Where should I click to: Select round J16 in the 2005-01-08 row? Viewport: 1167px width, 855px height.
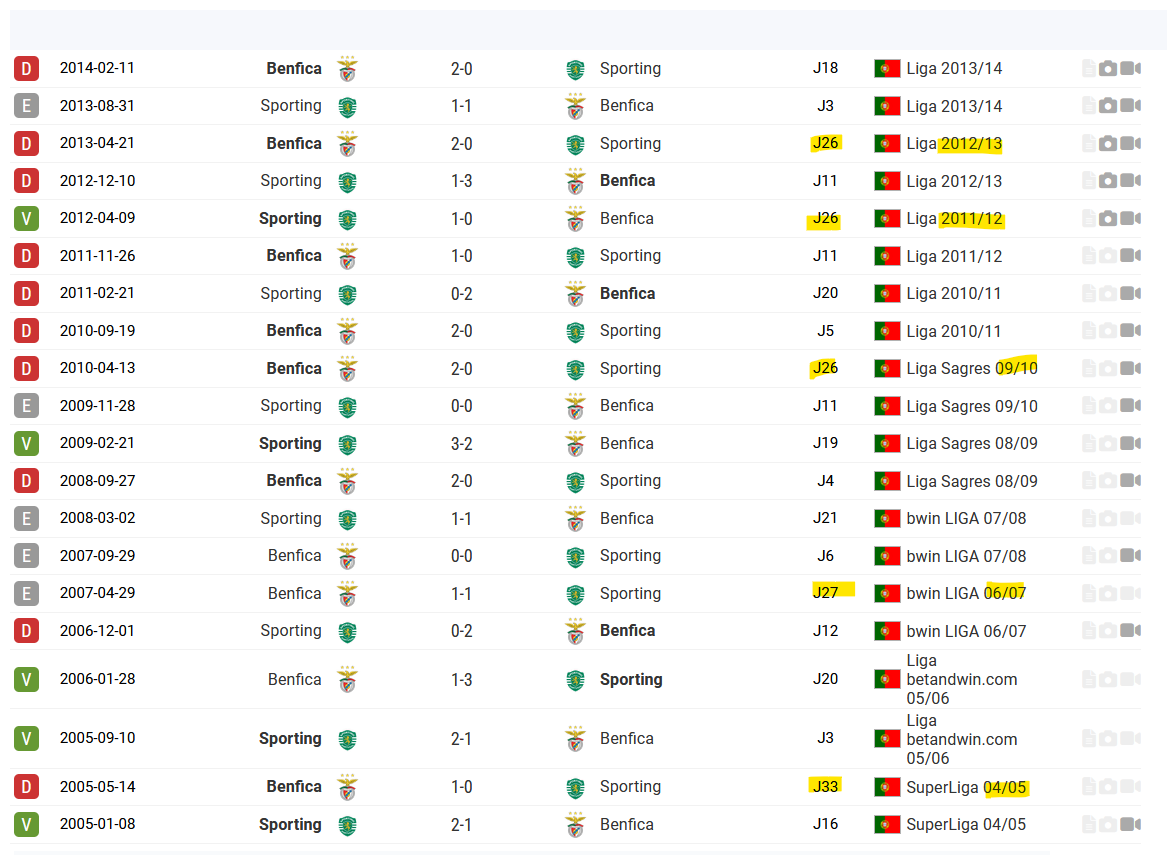point(825,824)
